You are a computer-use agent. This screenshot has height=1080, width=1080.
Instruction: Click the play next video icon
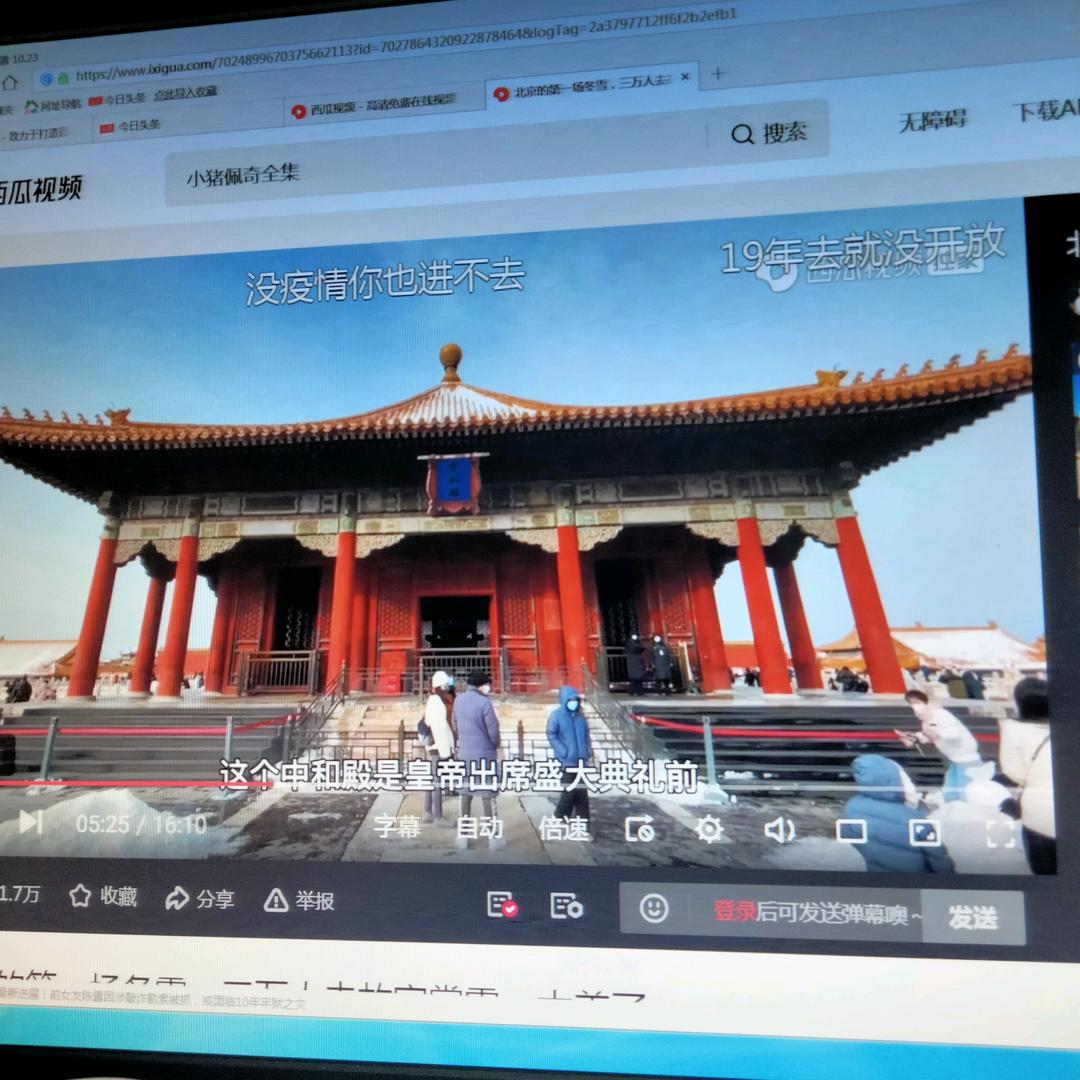tap(30, 822)
